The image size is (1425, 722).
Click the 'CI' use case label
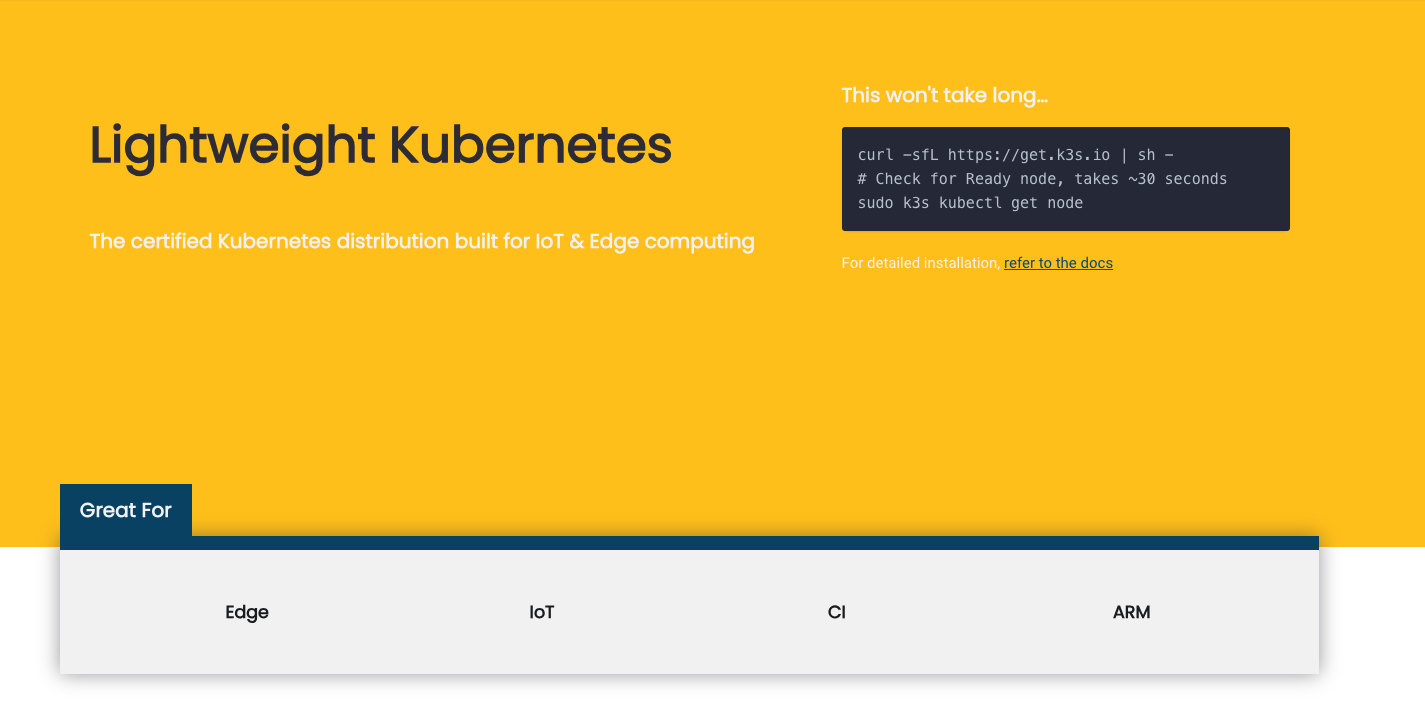(837, 612)
